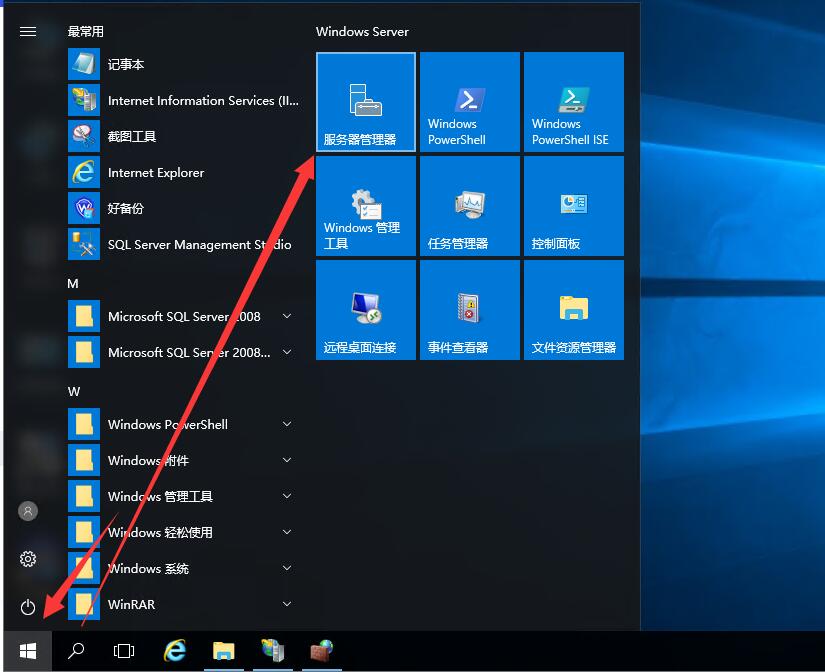Open the 文件资源管理器 tile
The width and height of the screenshot is (825, 672).
pyautogui.click(x=574, y=310)
